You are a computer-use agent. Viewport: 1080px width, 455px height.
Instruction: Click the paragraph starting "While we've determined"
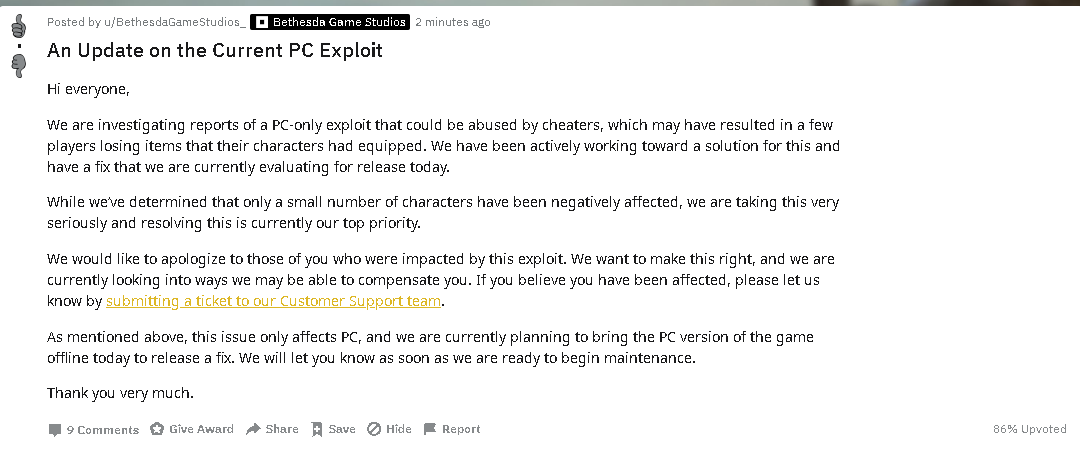click(x=443, y=213)
